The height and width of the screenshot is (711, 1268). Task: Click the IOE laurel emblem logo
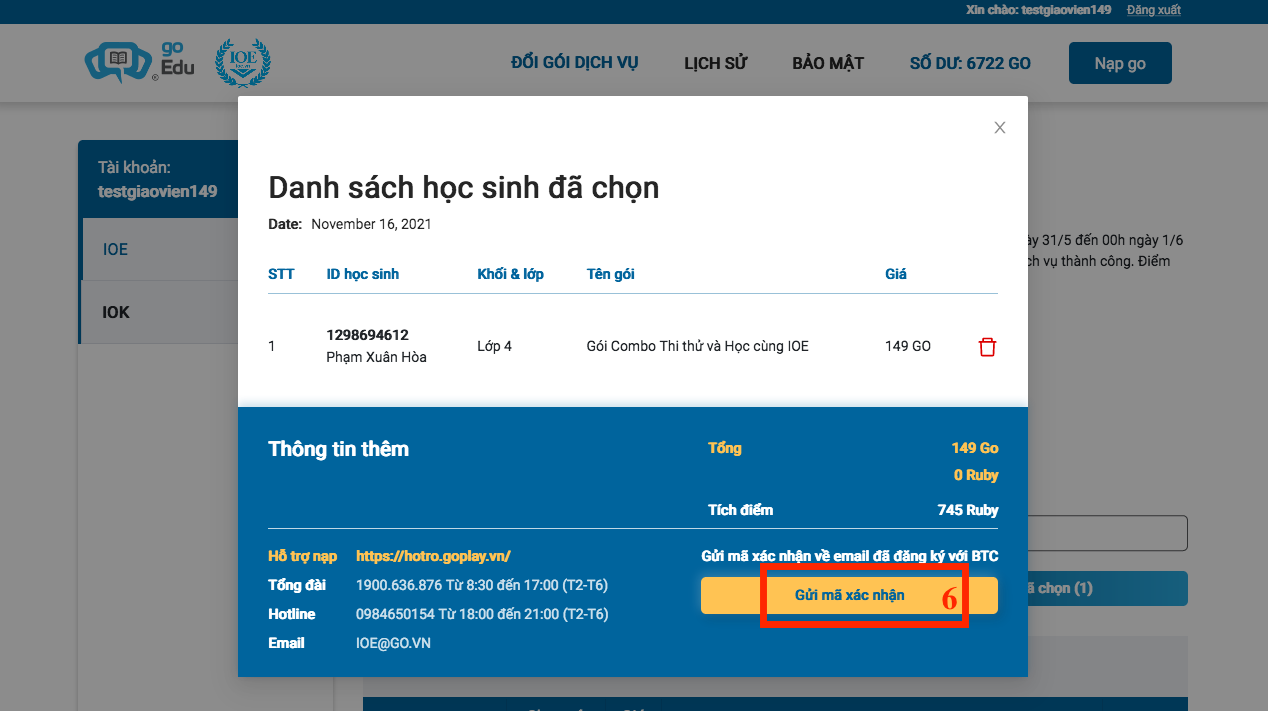(x=243, y=62)
